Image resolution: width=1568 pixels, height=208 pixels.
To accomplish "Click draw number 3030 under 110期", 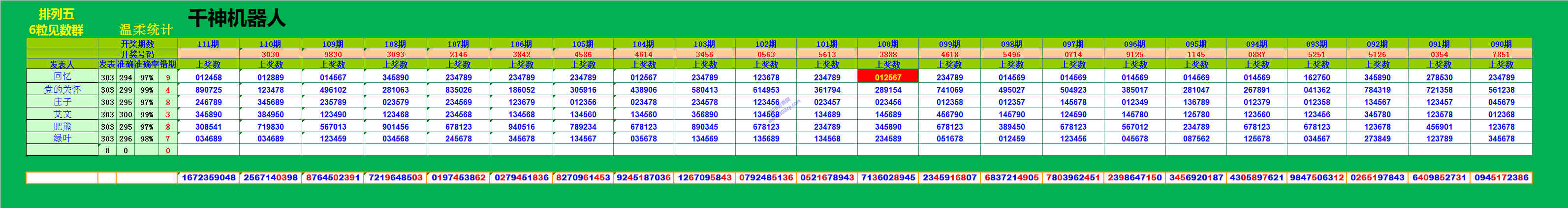I will tap(270, 54).
